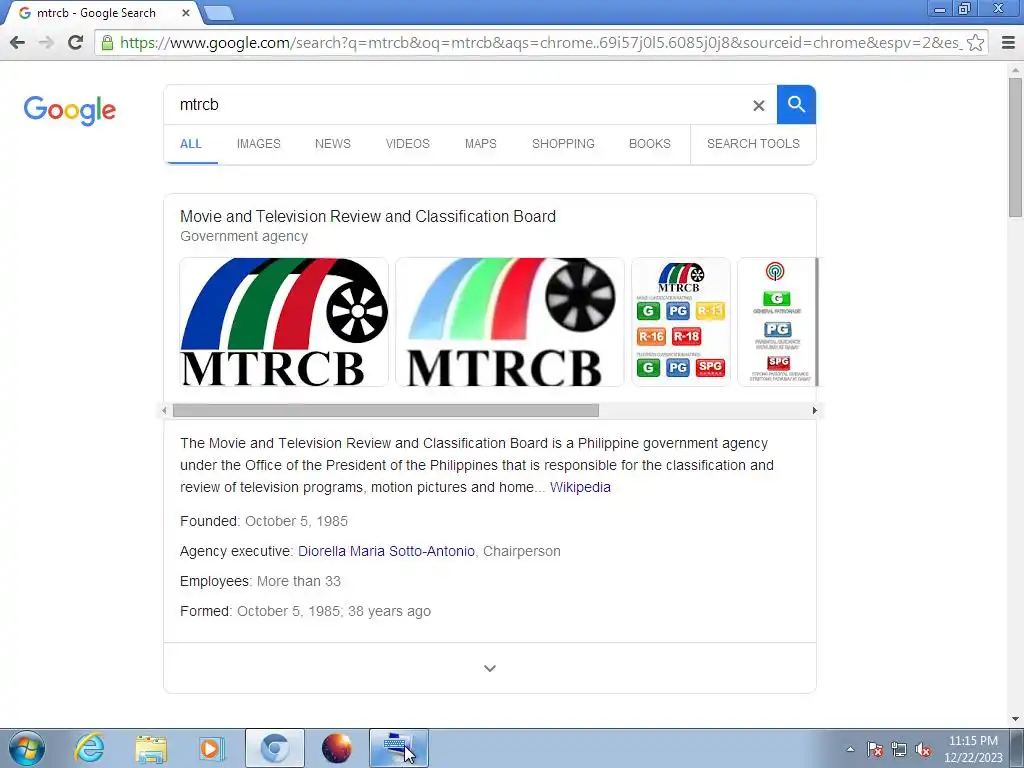The image size is (1024, 768).
Task: Click 'Formed: October 5, 1985' line
Action: pos(305,611)
